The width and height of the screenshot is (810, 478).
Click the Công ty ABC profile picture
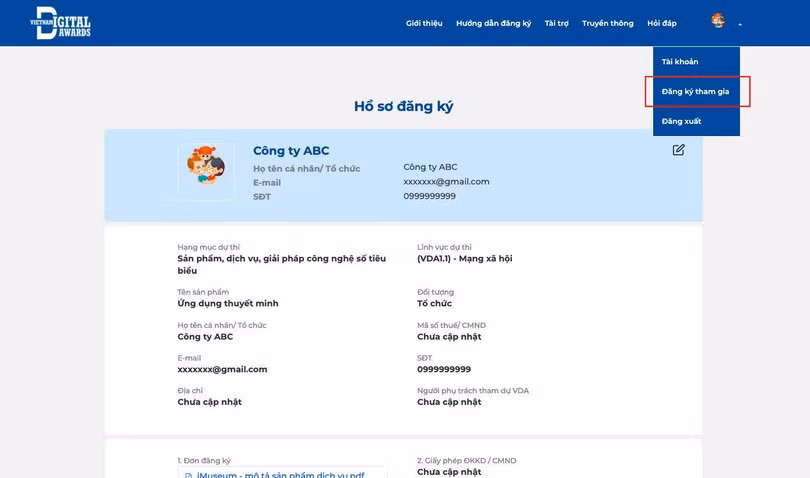tap(206, 169)
